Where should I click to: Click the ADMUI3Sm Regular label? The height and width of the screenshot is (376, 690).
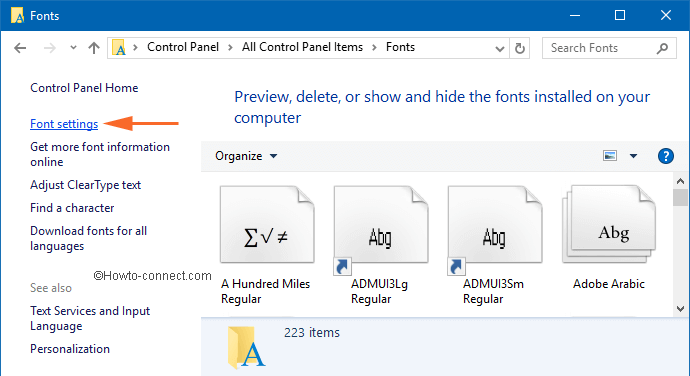(x=493, y=291)
